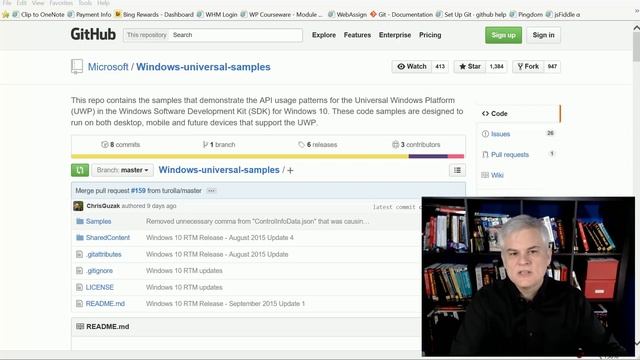Image resolution: width=640 pixels, height=360 pixels.
Task: Open the Wiki icon in the sidebar
Action: pyautogui.click(x=485, y=175)
